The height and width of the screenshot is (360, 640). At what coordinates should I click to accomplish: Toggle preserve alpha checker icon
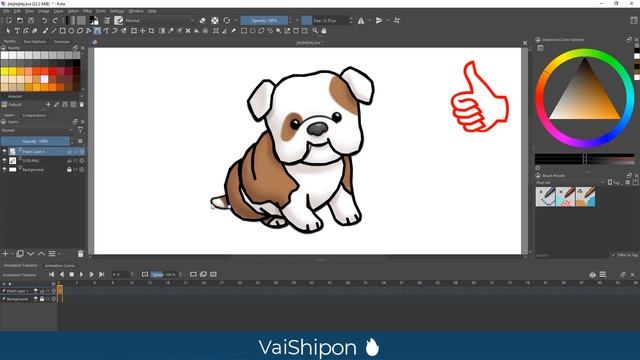pyautogui.click(x=215, y=20)
